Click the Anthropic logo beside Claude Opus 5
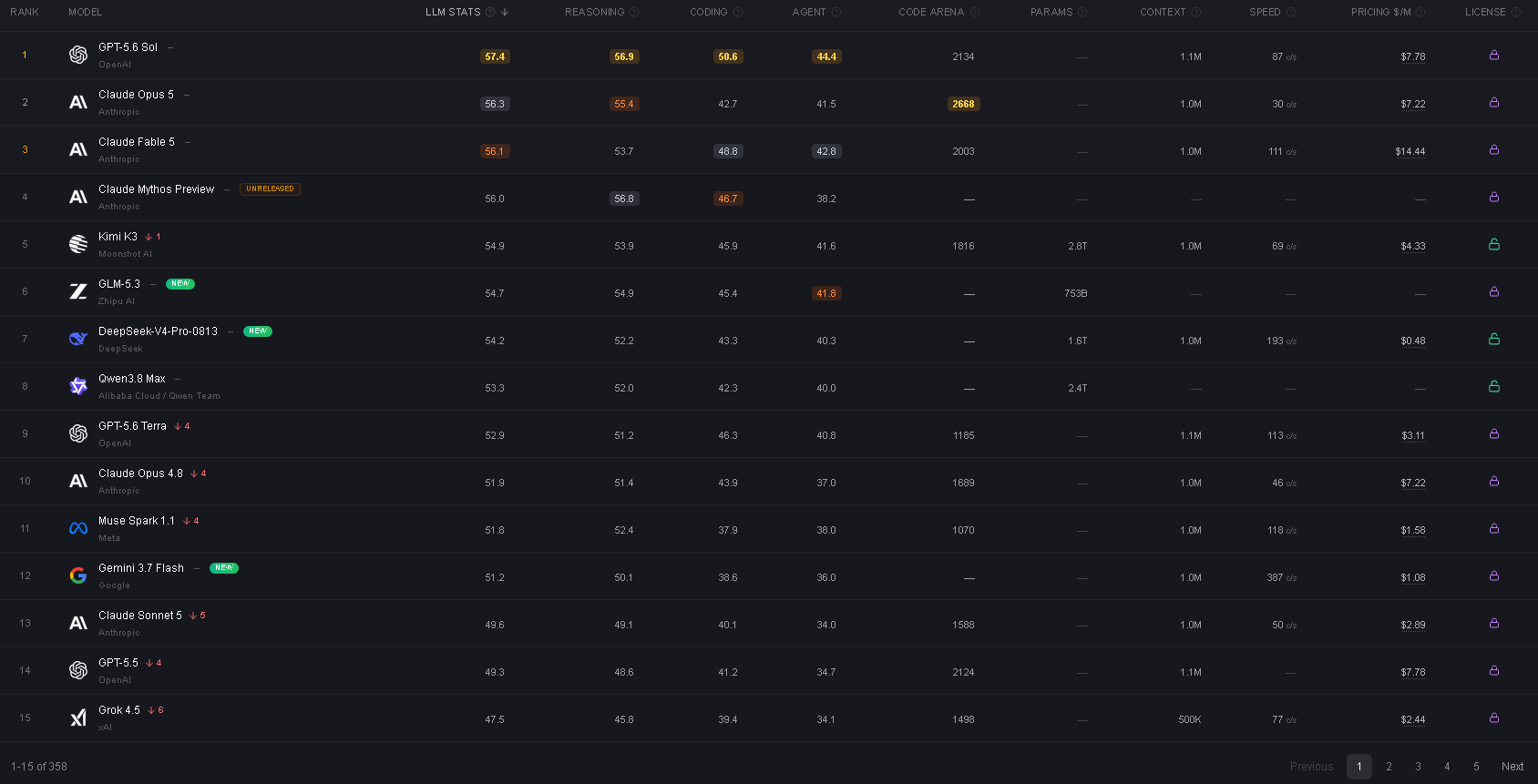The height and width of the screenshot is (784, 1538). 78,102
